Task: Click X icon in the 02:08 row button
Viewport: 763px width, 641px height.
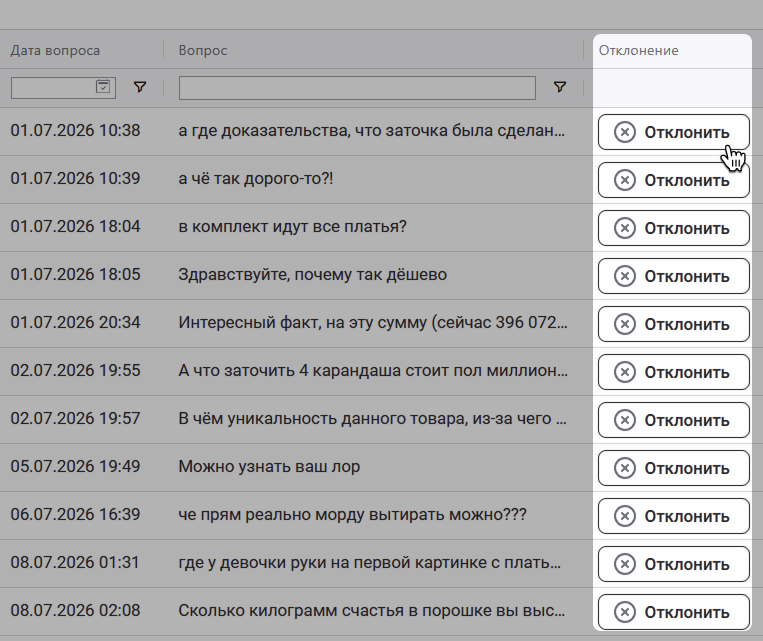Action: (x=625, y=612)
